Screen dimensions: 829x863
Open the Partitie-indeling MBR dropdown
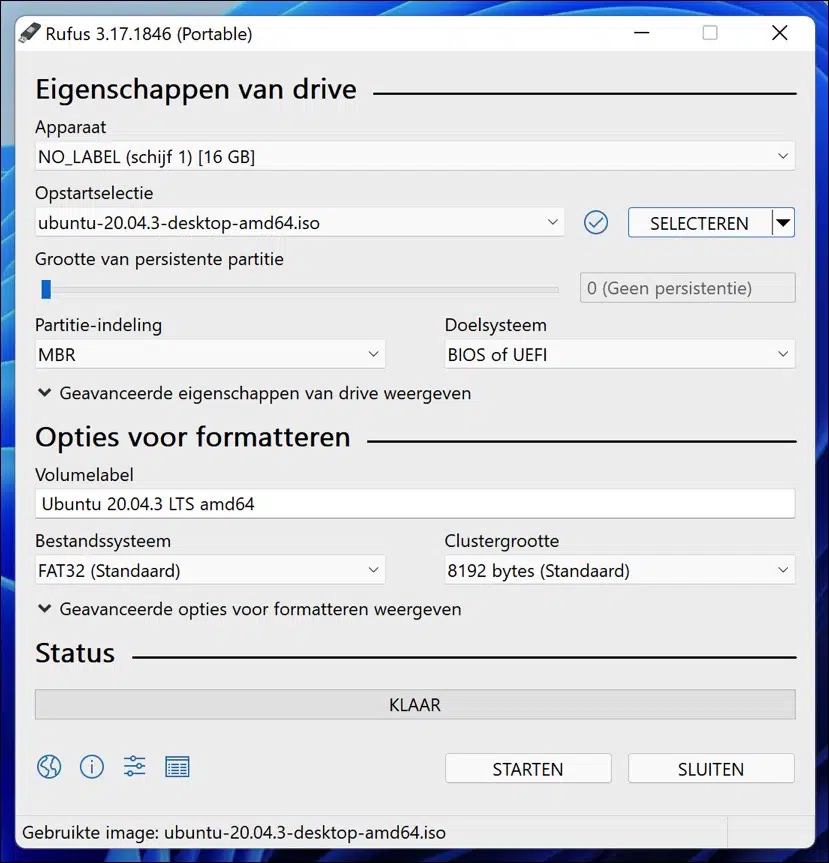210,354
